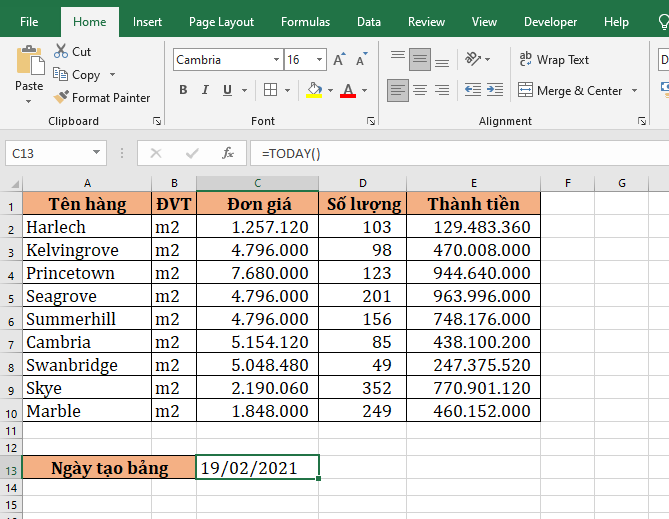The image size is (669, 519).
Task: Click the Cut scissors icon
Action: tap(61, 51)
